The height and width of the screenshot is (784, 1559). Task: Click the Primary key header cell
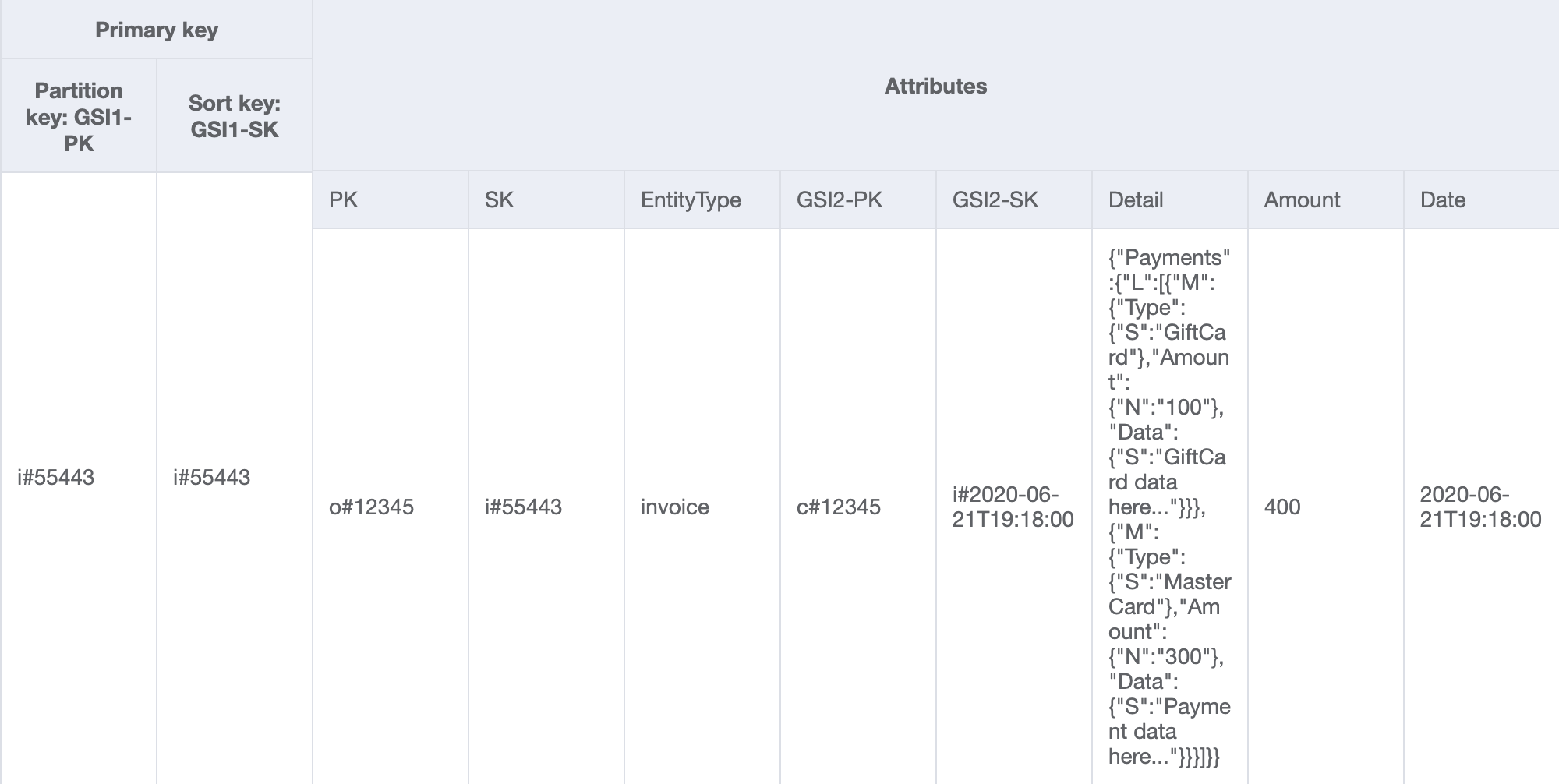pyautogui.click(x=156, y=30)
